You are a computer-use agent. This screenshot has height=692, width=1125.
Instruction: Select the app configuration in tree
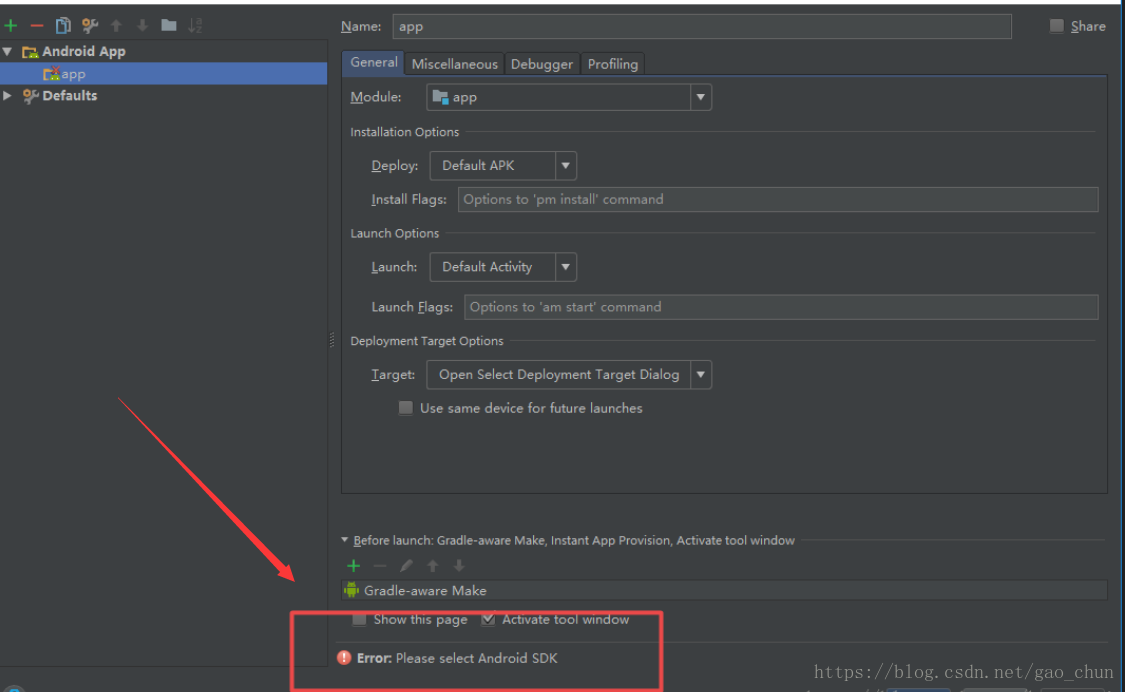pos(164,73)
